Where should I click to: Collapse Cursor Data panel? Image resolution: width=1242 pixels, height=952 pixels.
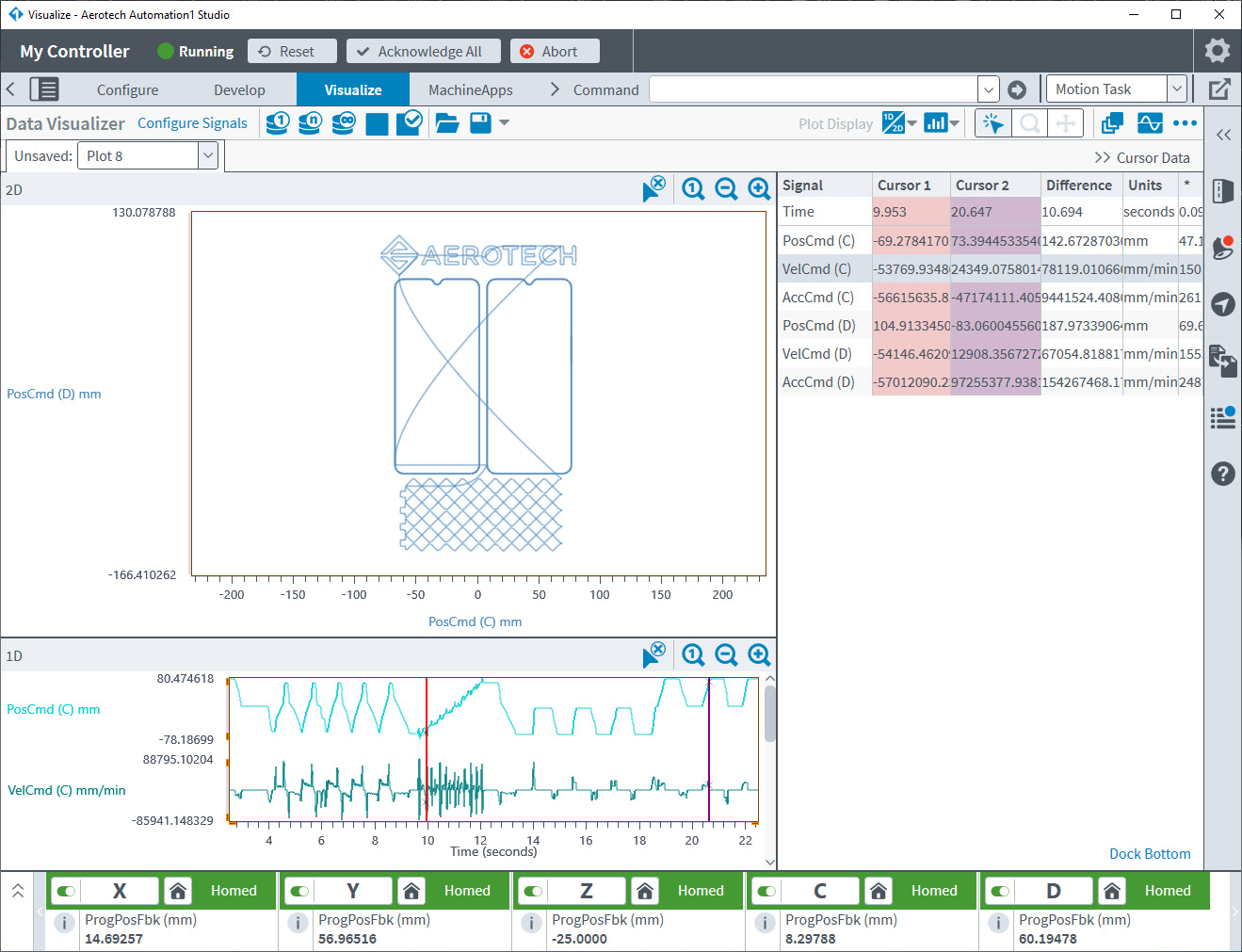pyautogui.click(x=1142, y=157)
